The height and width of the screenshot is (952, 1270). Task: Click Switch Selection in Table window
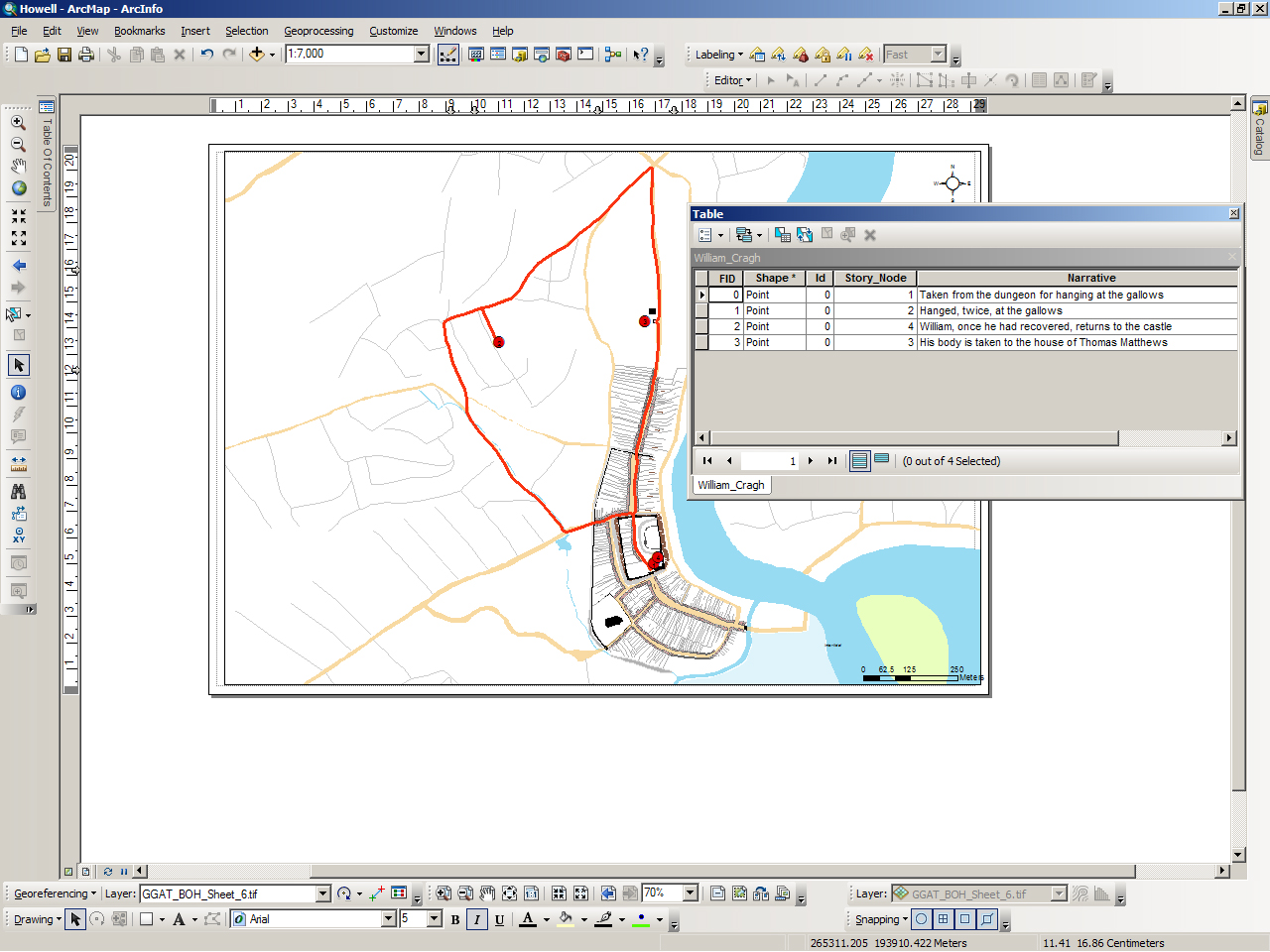[x=805, y=235]
